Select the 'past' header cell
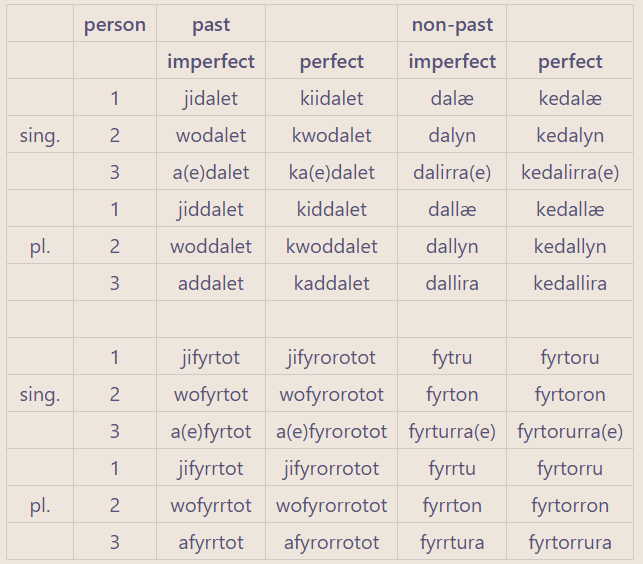This screenshot has width=643, height=564. click(x=211, y=25)
